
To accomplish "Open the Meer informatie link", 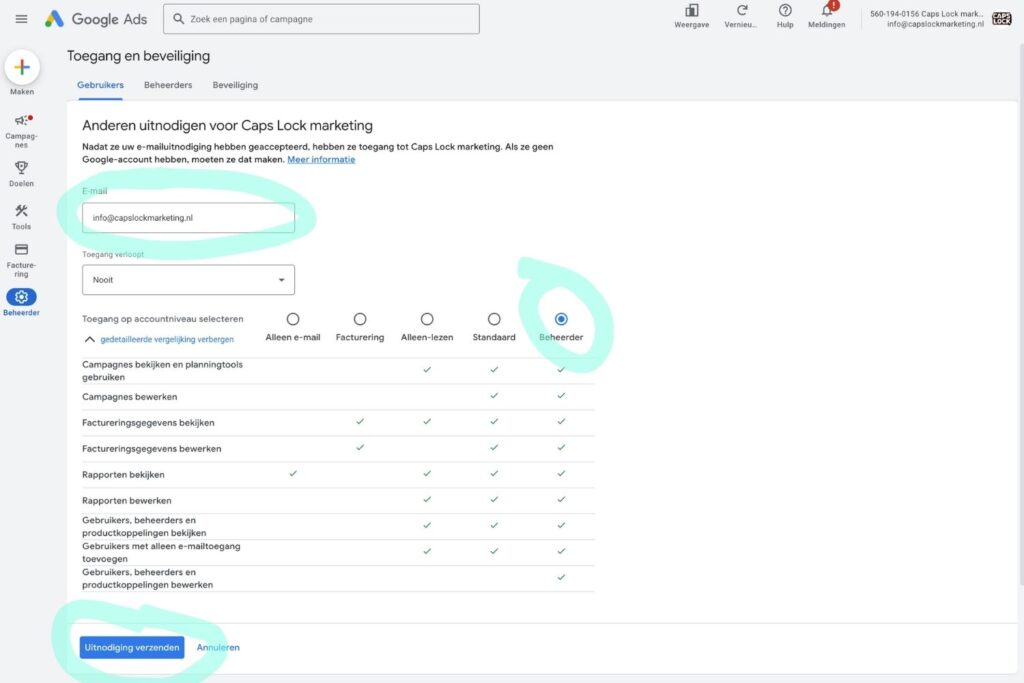I will click(x=321, y=159).
